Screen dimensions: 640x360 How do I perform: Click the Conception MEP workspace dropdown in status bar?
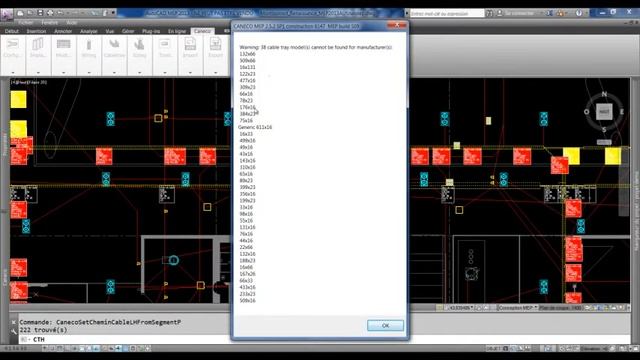[x=517, y=308]
